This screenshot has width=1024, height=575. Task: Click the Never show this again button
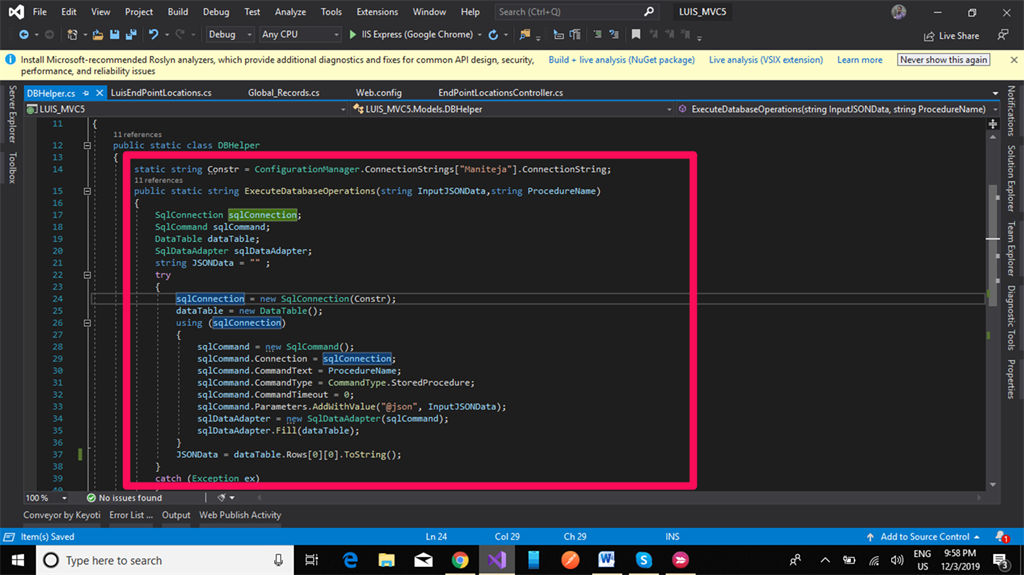944,60
